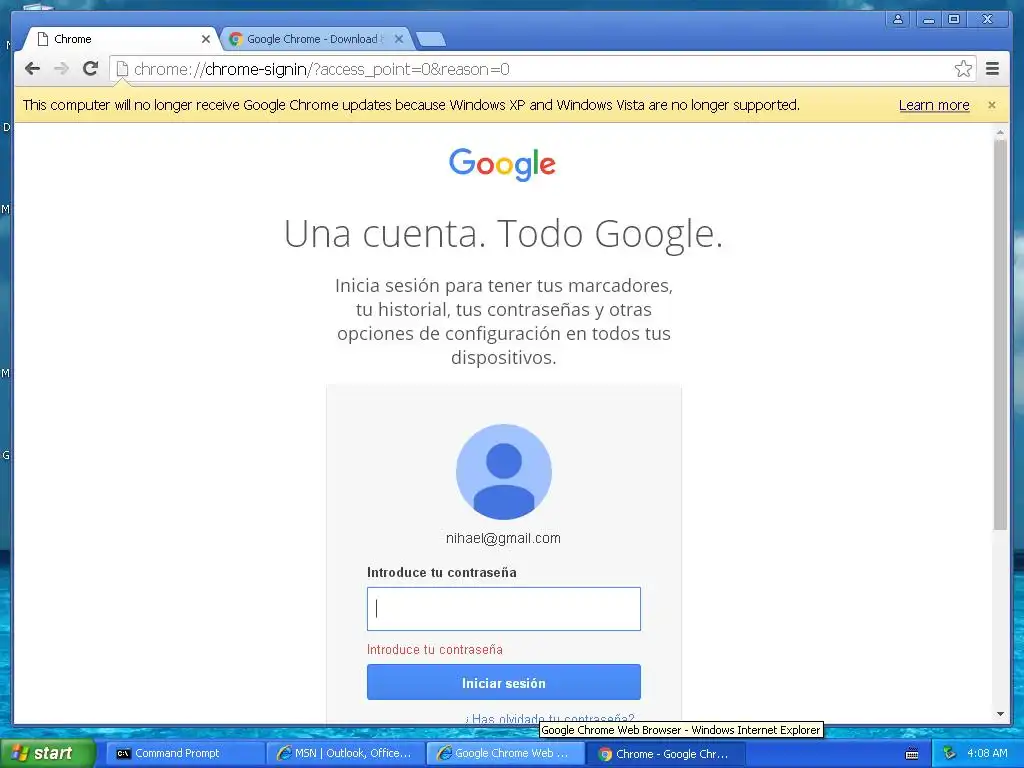Click the nihael@gmail.com email text

[503, 538]
